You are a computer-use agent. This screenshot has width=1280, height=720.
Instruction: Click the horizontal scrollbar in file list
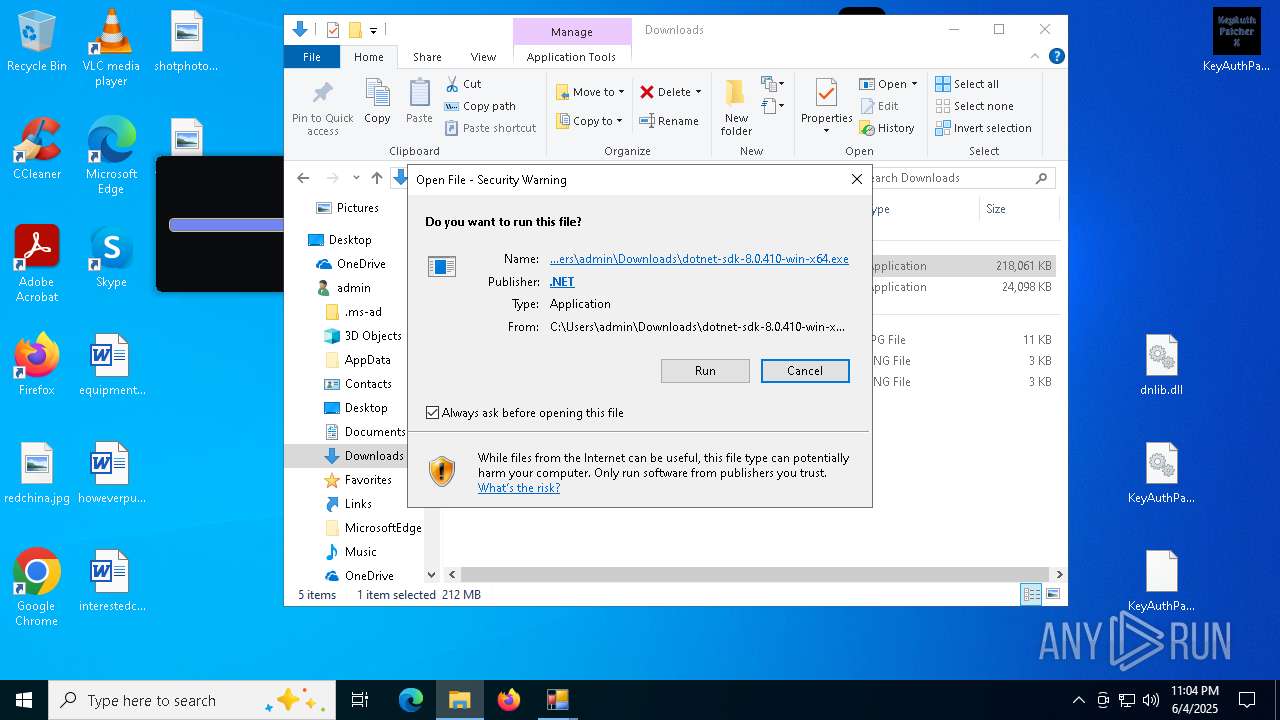(x=755, y=575)
